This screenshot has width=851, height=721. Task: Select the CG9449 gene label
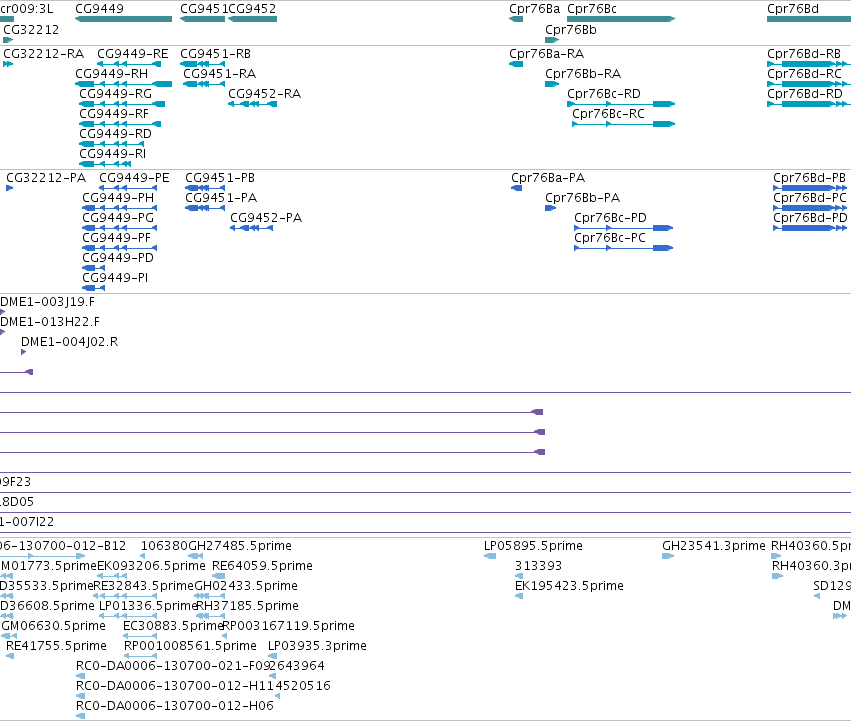point(99,9)
